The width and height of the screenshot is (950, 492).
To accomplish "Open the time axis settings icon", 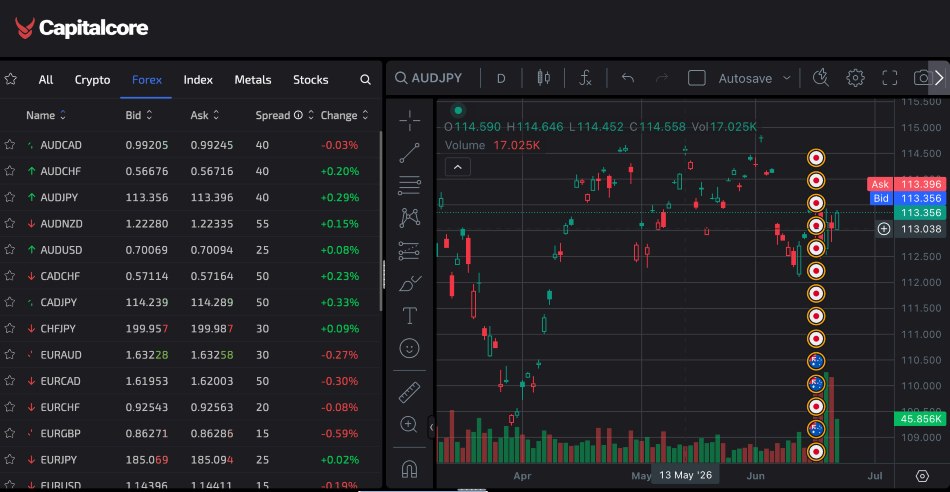I will 922,476.
